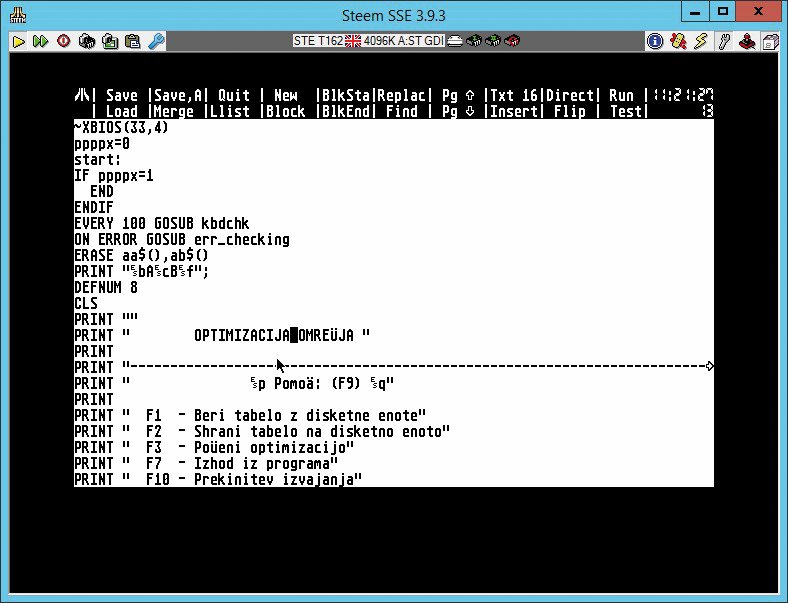The image size is (788, 603).
Task: Click the clock display in editor menu
Action: coord(683,95)
